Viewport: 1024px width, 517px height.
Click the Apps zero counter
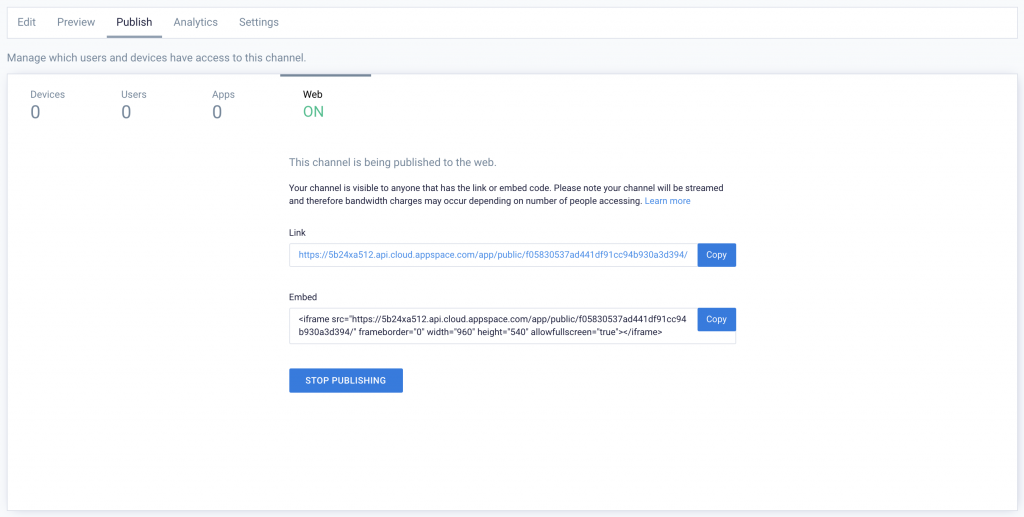pyautogui.click(x=217, y=112)
